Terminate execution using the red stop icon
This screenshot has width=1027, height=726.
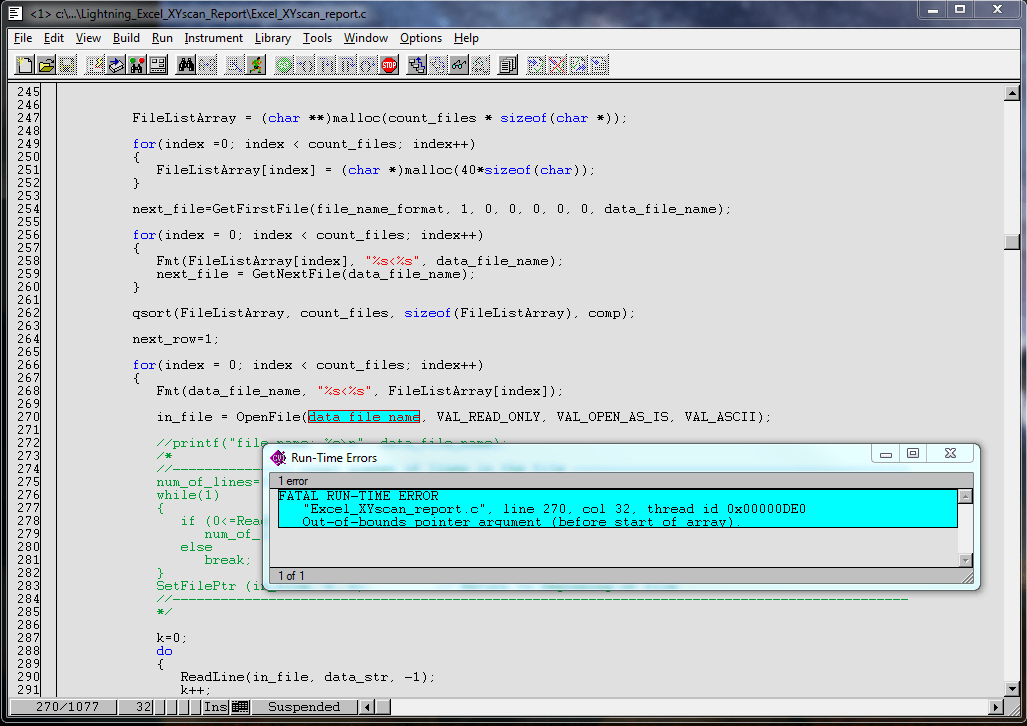point(388,64)
